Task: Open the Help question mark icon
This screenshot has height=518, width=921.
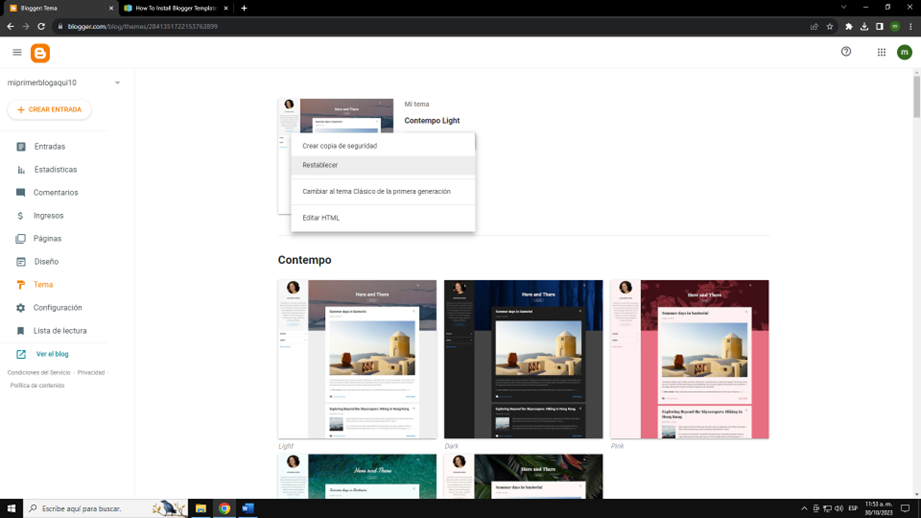Action: (x=846, y=52)
